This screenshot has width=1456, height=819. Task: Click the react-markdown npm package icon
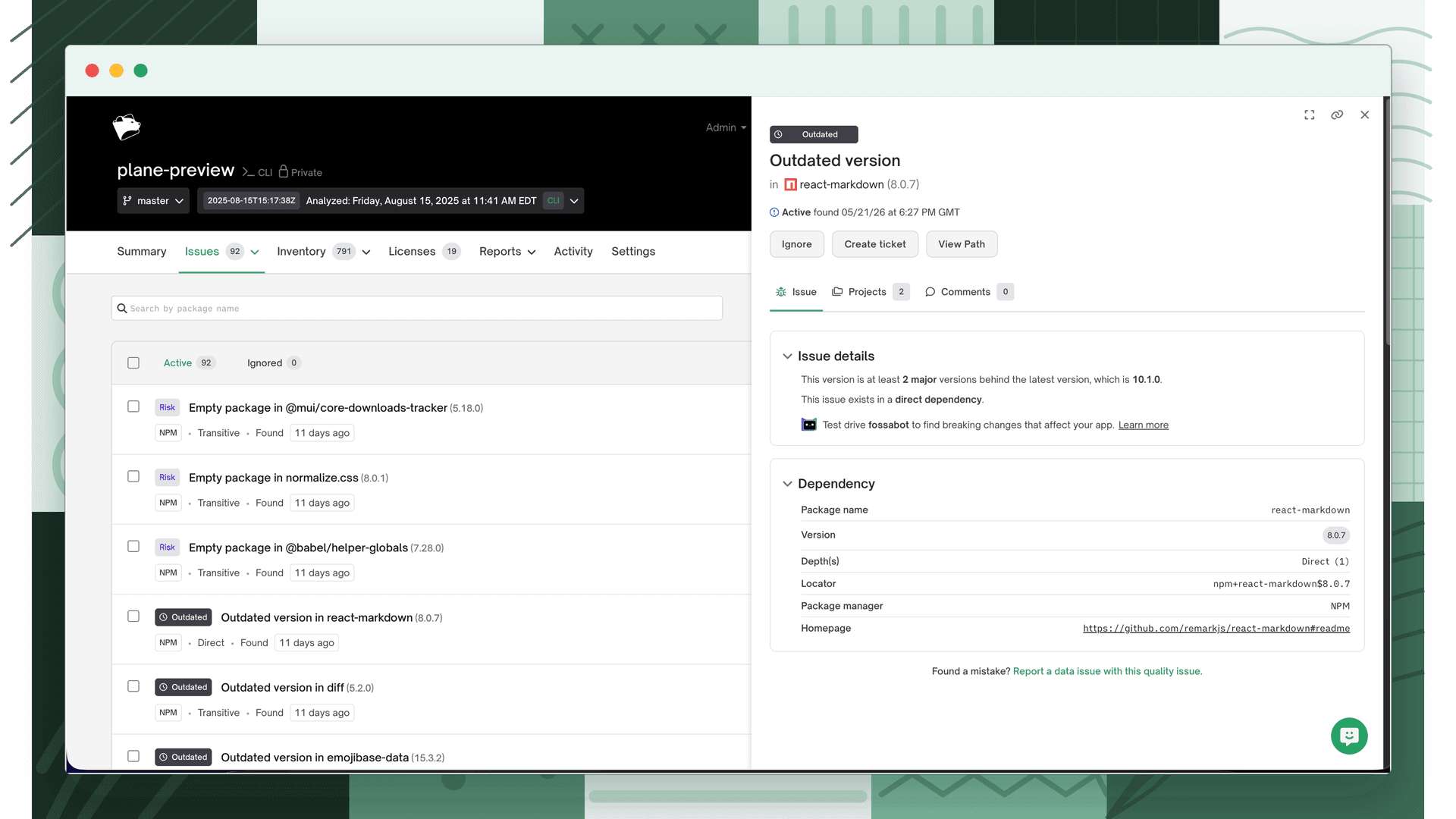pyautogui.click(x=790, y=184)
